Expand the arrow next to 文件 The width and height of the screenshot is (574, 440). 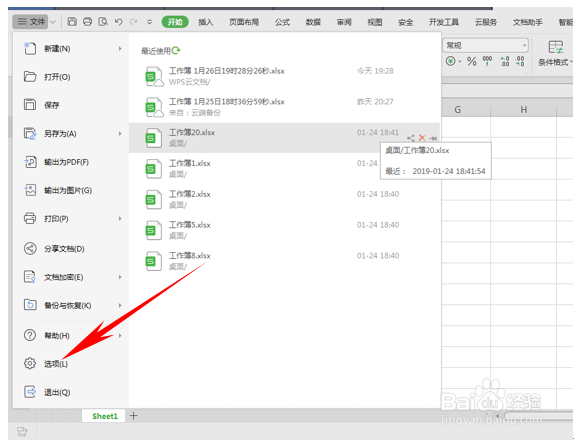(53, 22)
